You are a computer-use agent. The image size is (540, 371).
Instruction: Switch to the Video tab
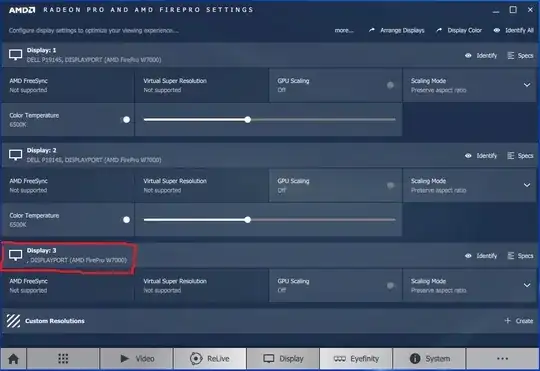pos(137,359)
